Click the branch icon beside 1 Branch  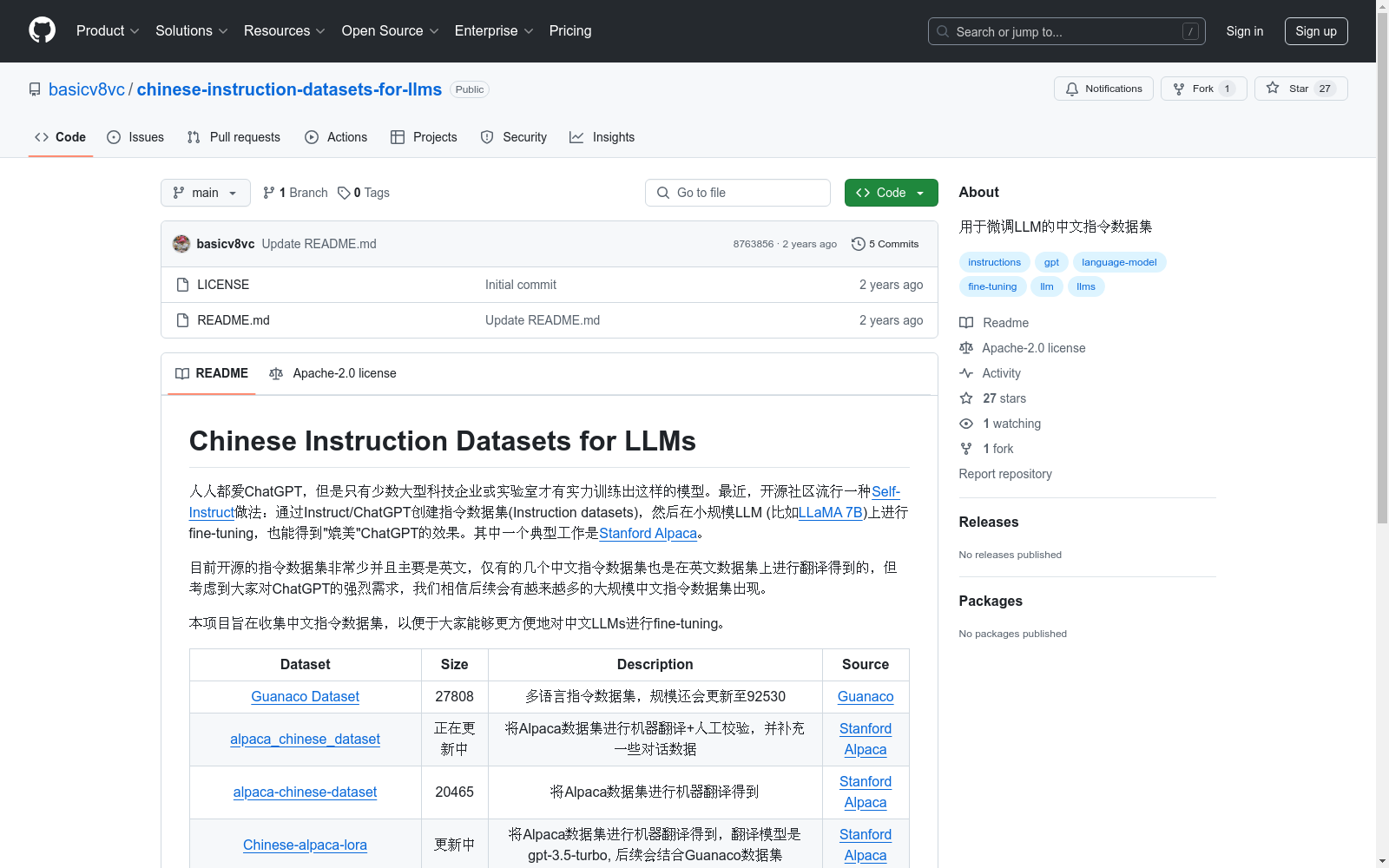click(x=269, y=193)
